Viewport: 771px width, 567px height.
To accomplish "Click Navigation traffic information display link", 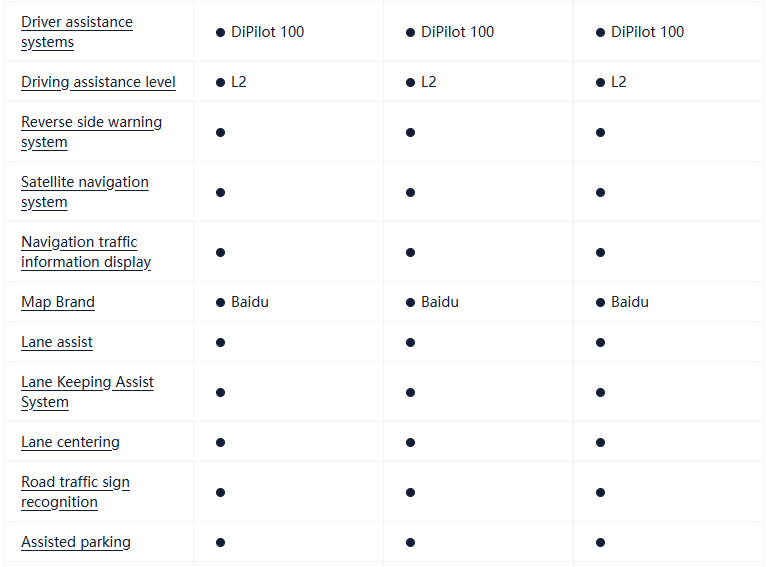I will 86,252.
